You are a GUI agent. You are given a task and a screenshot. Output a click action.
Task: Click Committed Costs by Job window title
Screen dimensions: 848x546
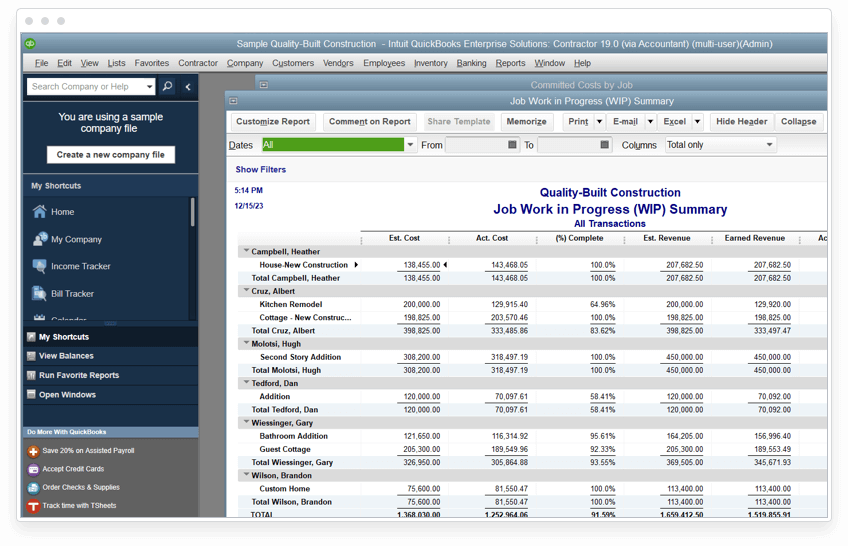pyautogui.click(x=581, y=85)
